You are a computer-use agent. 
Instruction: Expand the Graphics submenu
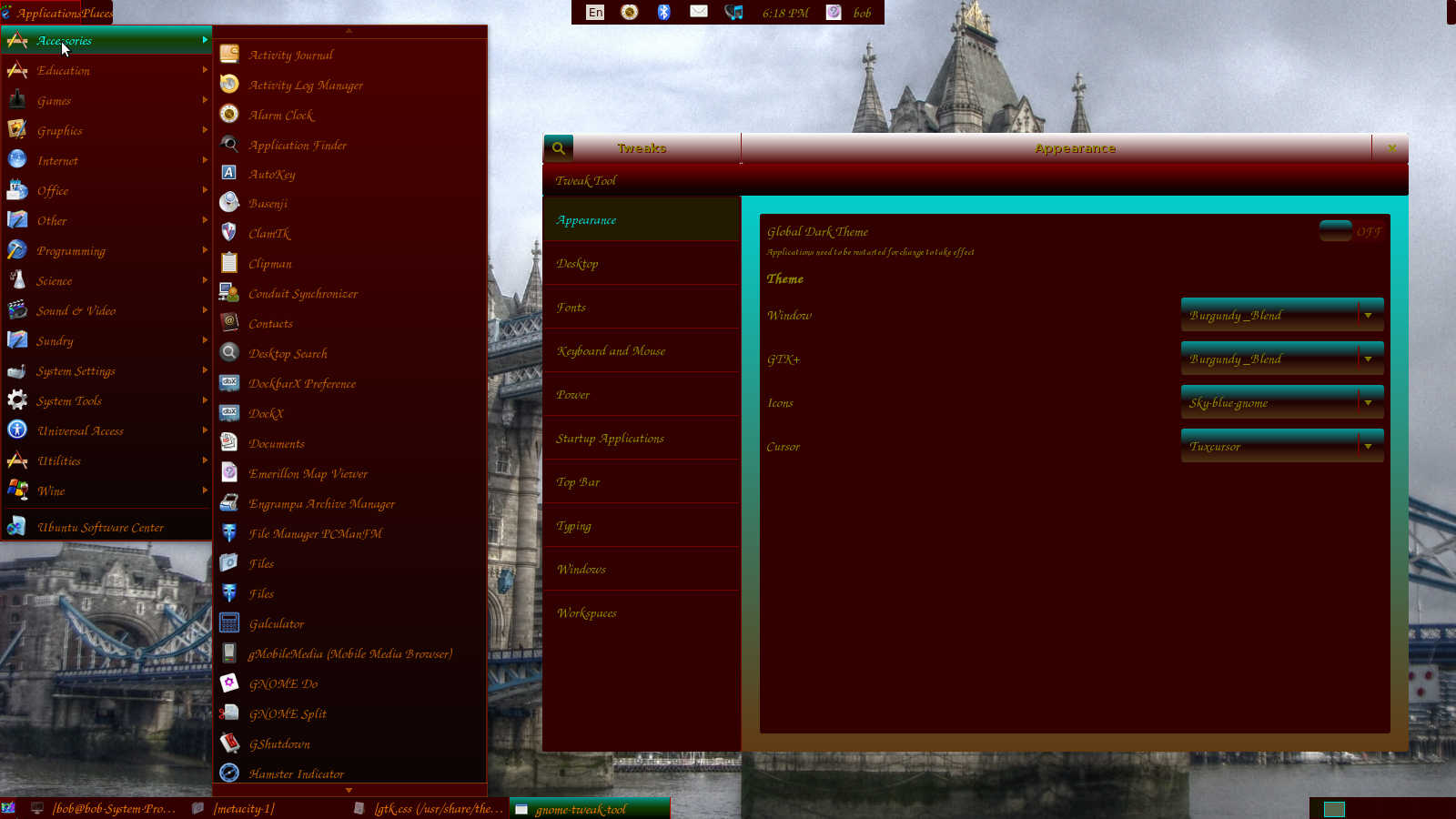106,130
